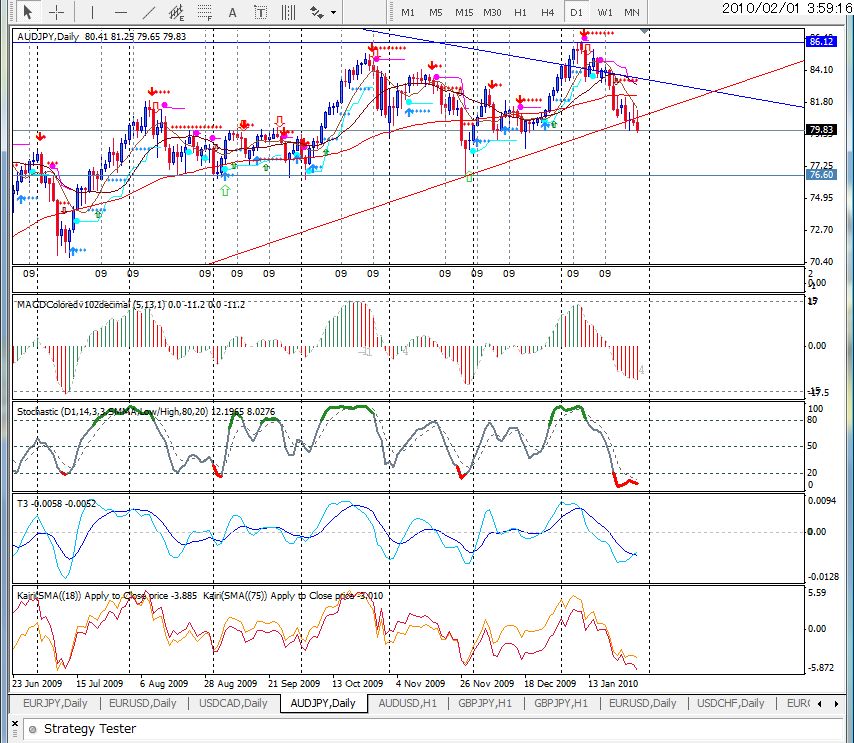Click the 21 Sep 2009 date label
The width and height of the screenshot is (854, 743).
click(294, 684)
